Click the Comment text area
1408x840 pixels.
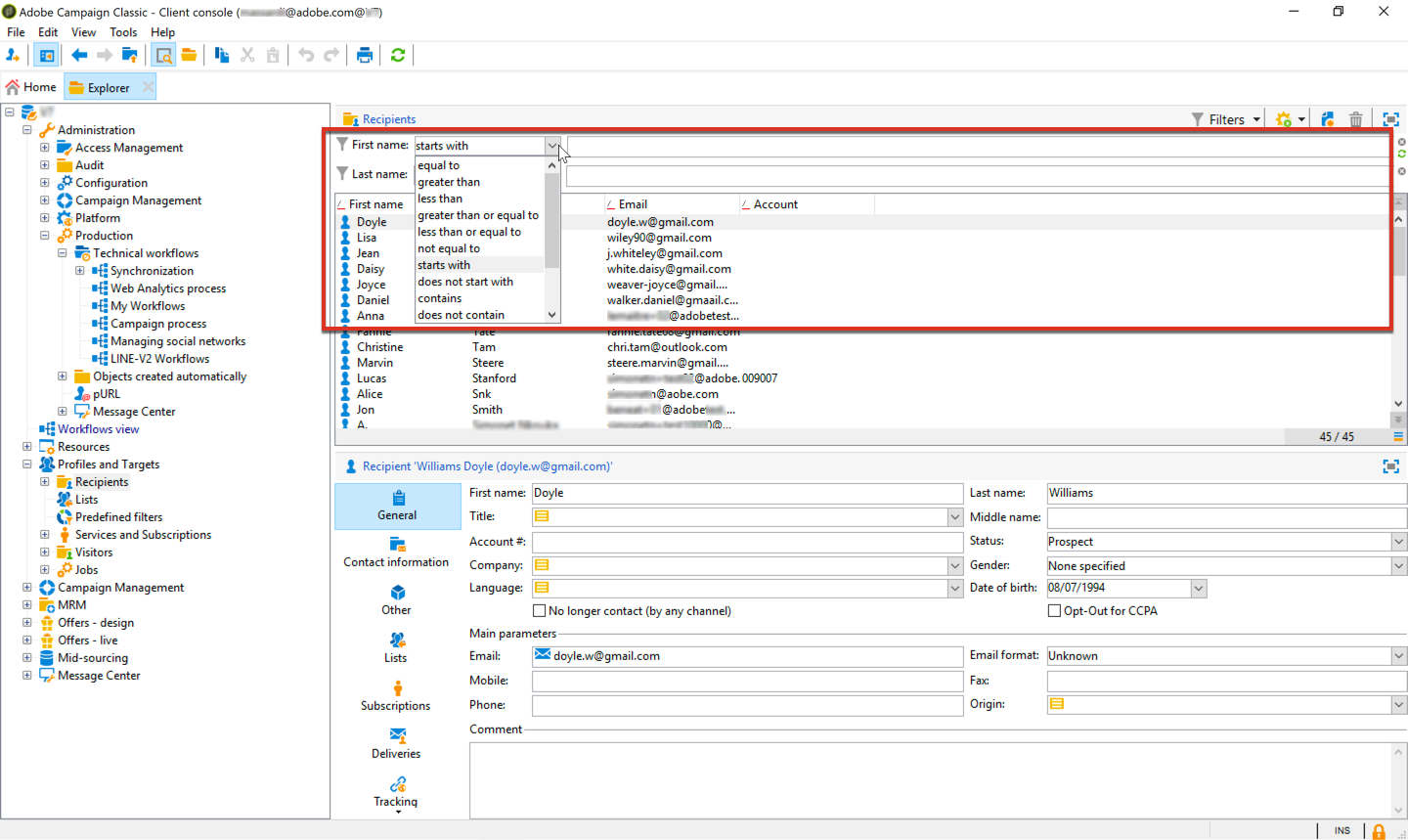coord(932,779)
